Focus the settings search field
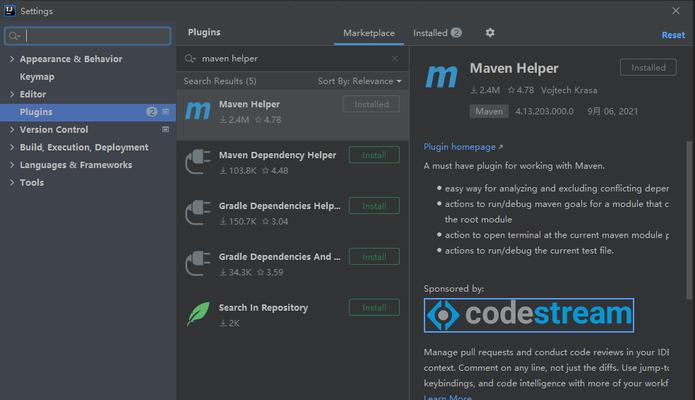The width and height of the screenshot is (695, 400). [x=87, y=36]
